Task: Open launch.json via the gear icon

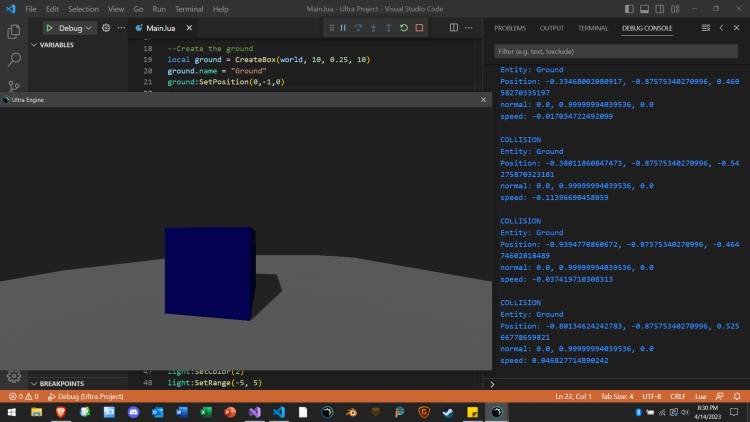Action: click(106, 28)
